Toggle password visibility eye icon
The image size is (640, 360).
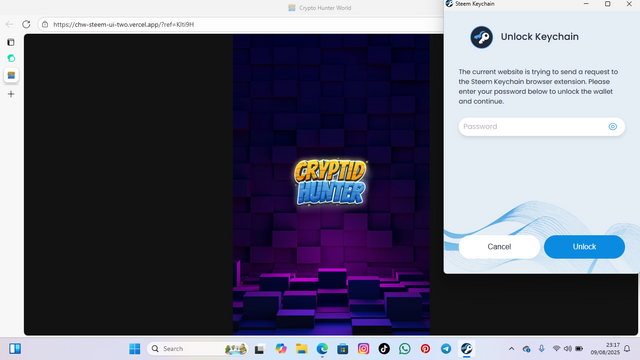(613, 127)
